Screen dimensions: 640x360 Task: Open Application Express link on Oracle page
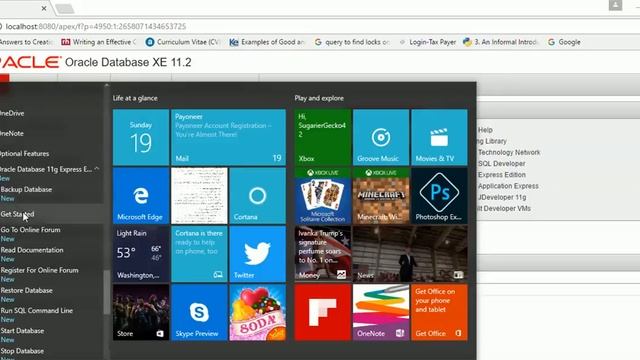(x=508, y=186)
